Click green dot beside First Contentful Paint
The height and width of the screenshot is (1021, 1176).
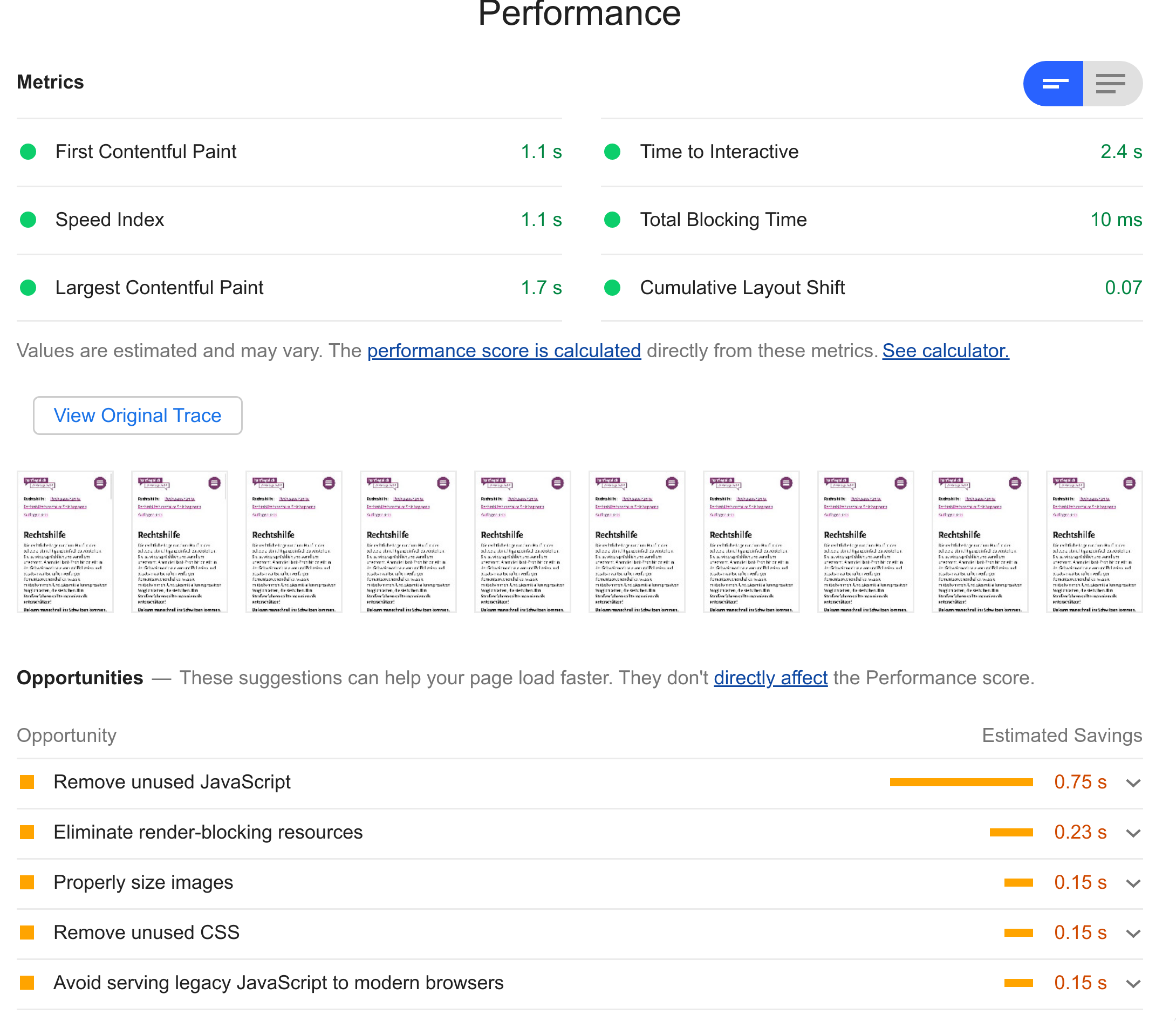[x=28, y=152]
